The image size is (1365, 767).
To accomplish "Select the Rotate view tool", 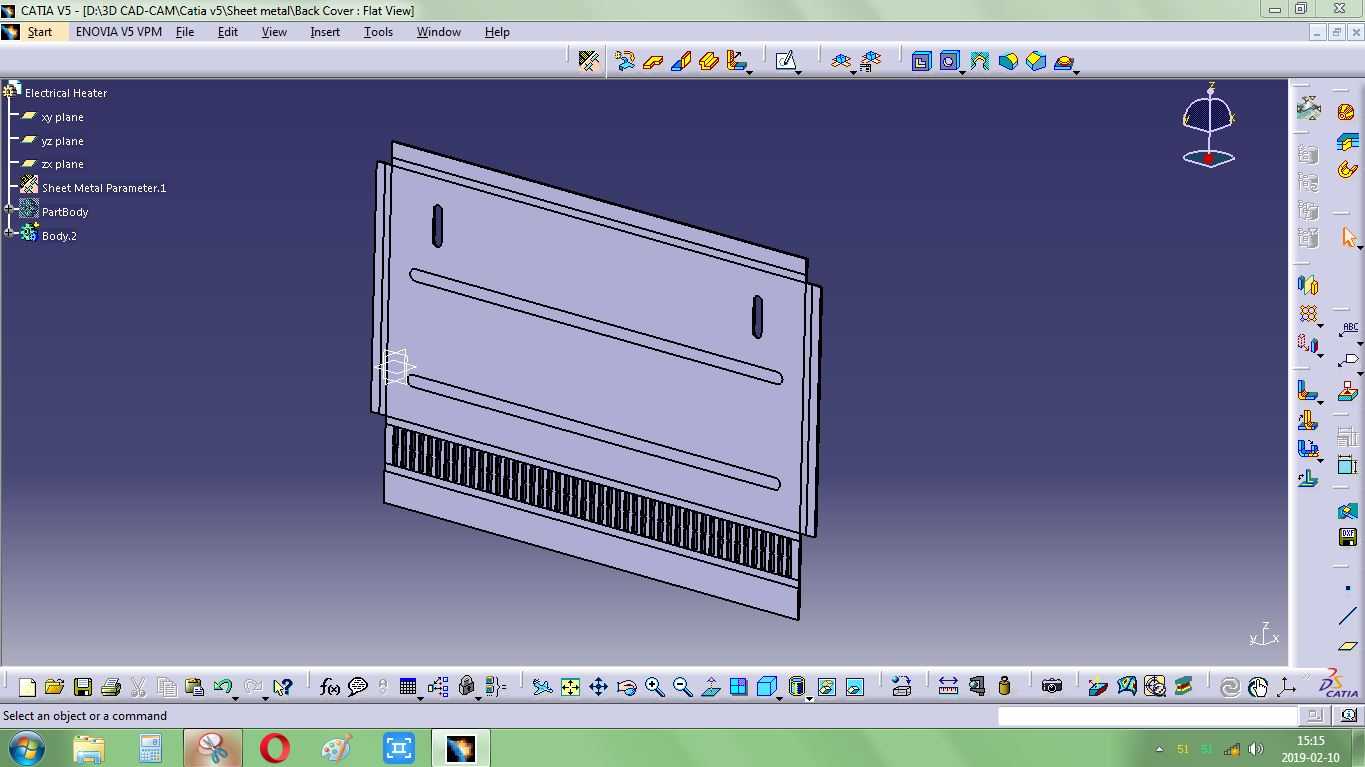I will [x=626, y=687].
